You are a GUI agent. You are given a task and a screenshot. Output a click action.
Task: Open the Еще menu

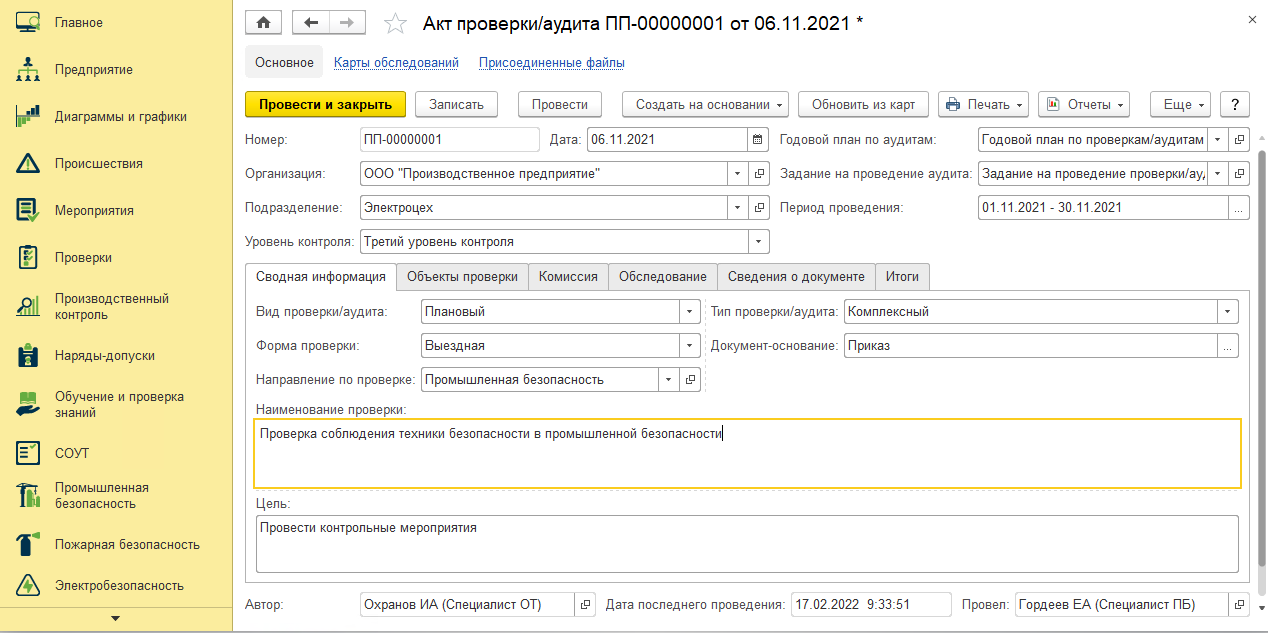click(1181, 104)
